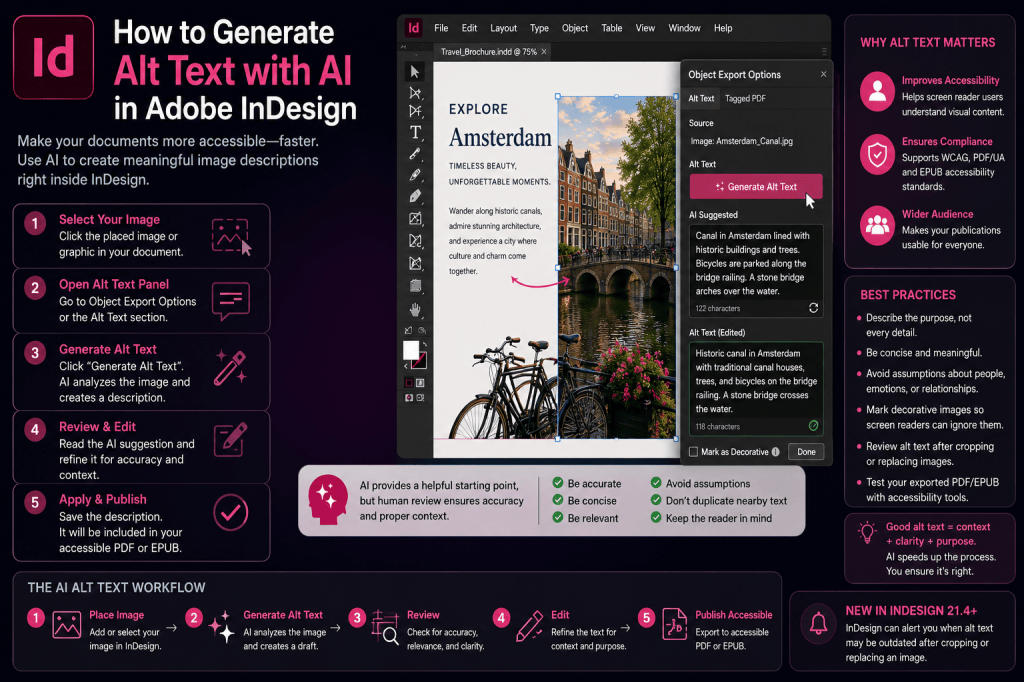Open the Table menu
1024x682 pixels.
[612, 28]
